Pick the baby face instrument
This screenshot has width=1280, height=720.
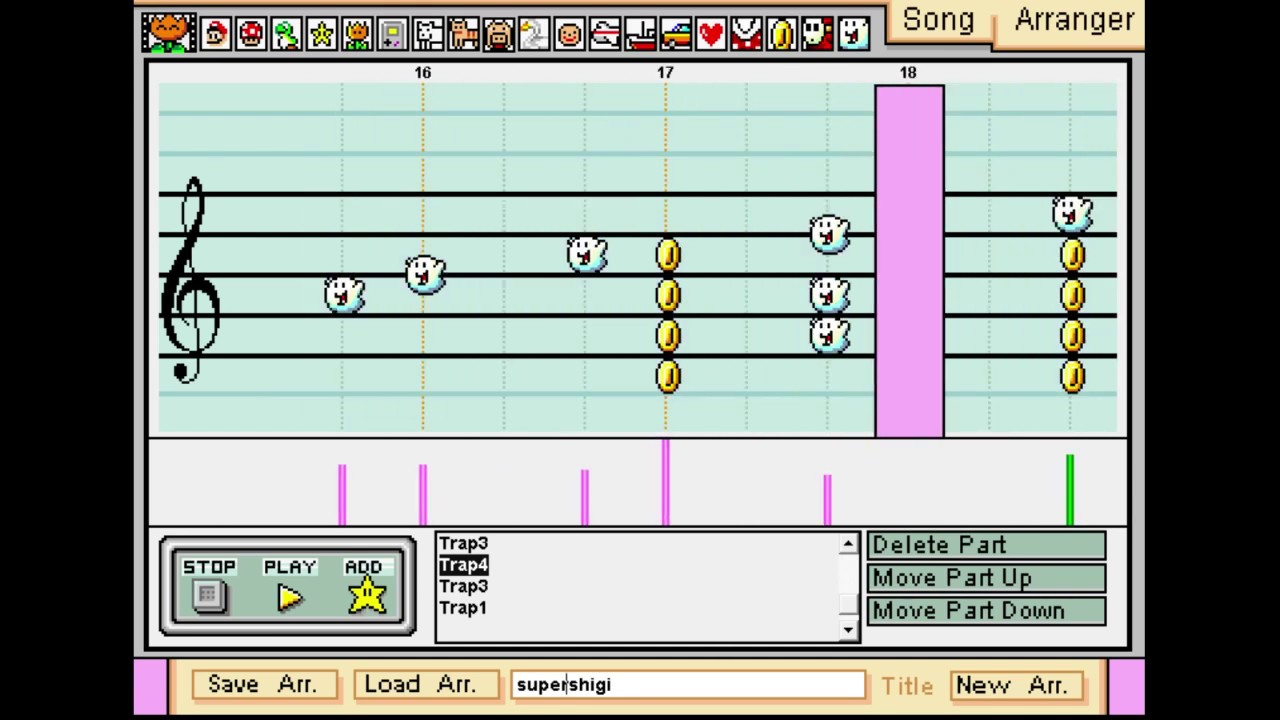[x=569, y=35]
